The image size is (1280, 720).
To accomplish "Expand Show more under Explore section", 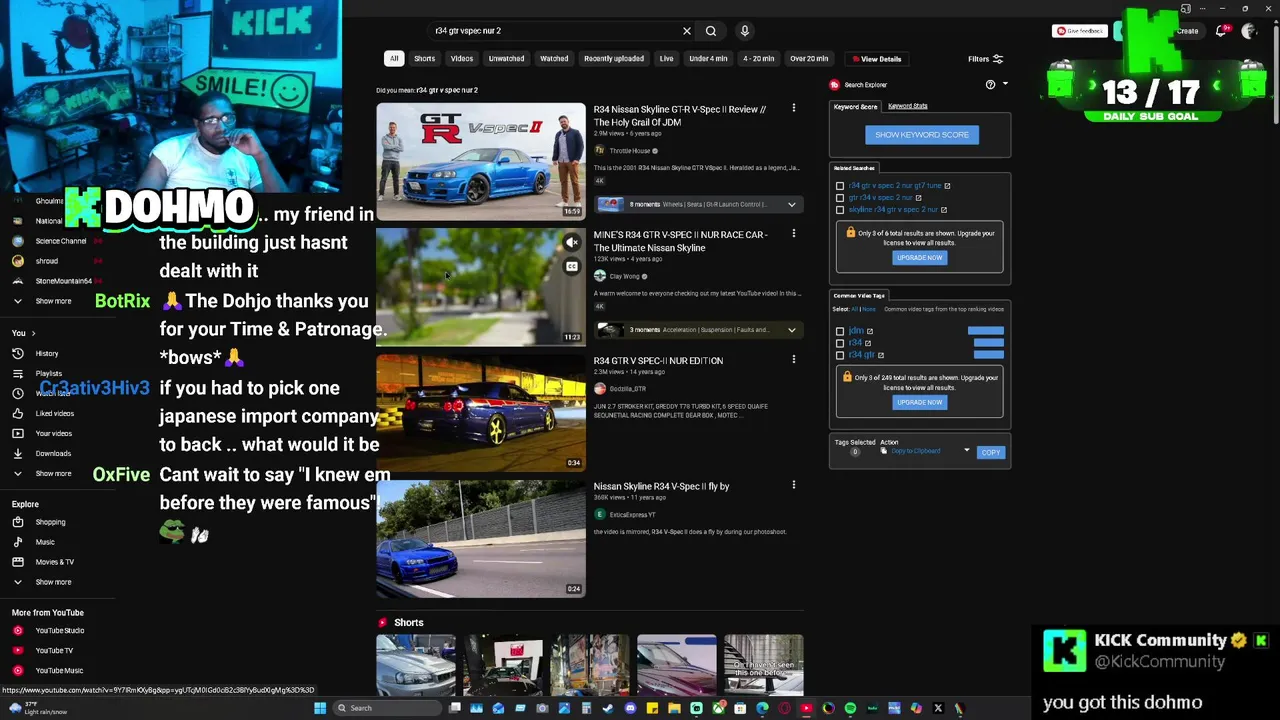I will tap(53, 582).
